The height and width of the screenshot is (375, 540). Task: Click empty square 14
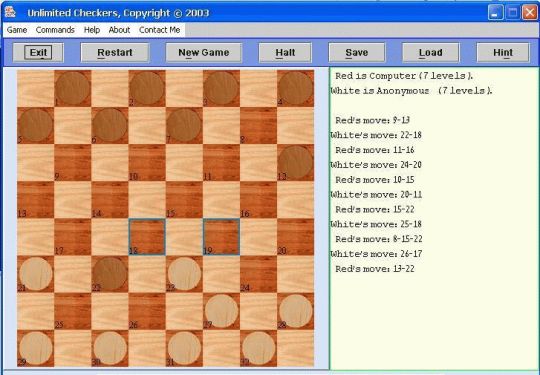[110, 200]
